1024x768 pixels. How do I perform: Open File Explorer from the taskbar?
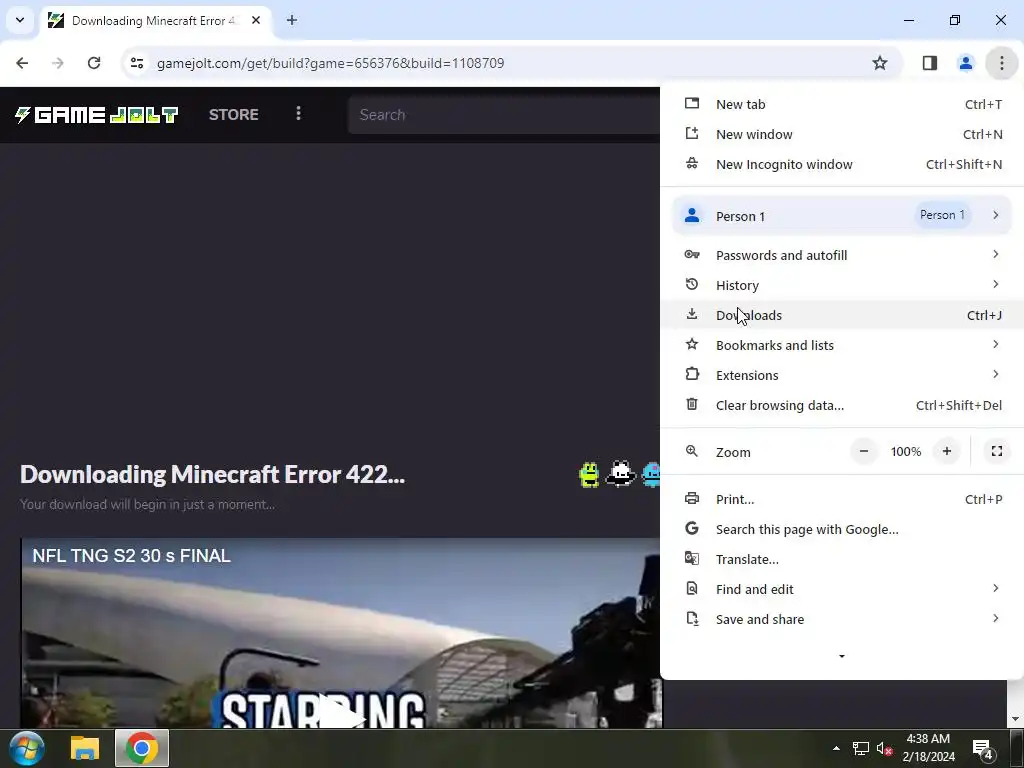pyautogui.click(x=85, y=748)
